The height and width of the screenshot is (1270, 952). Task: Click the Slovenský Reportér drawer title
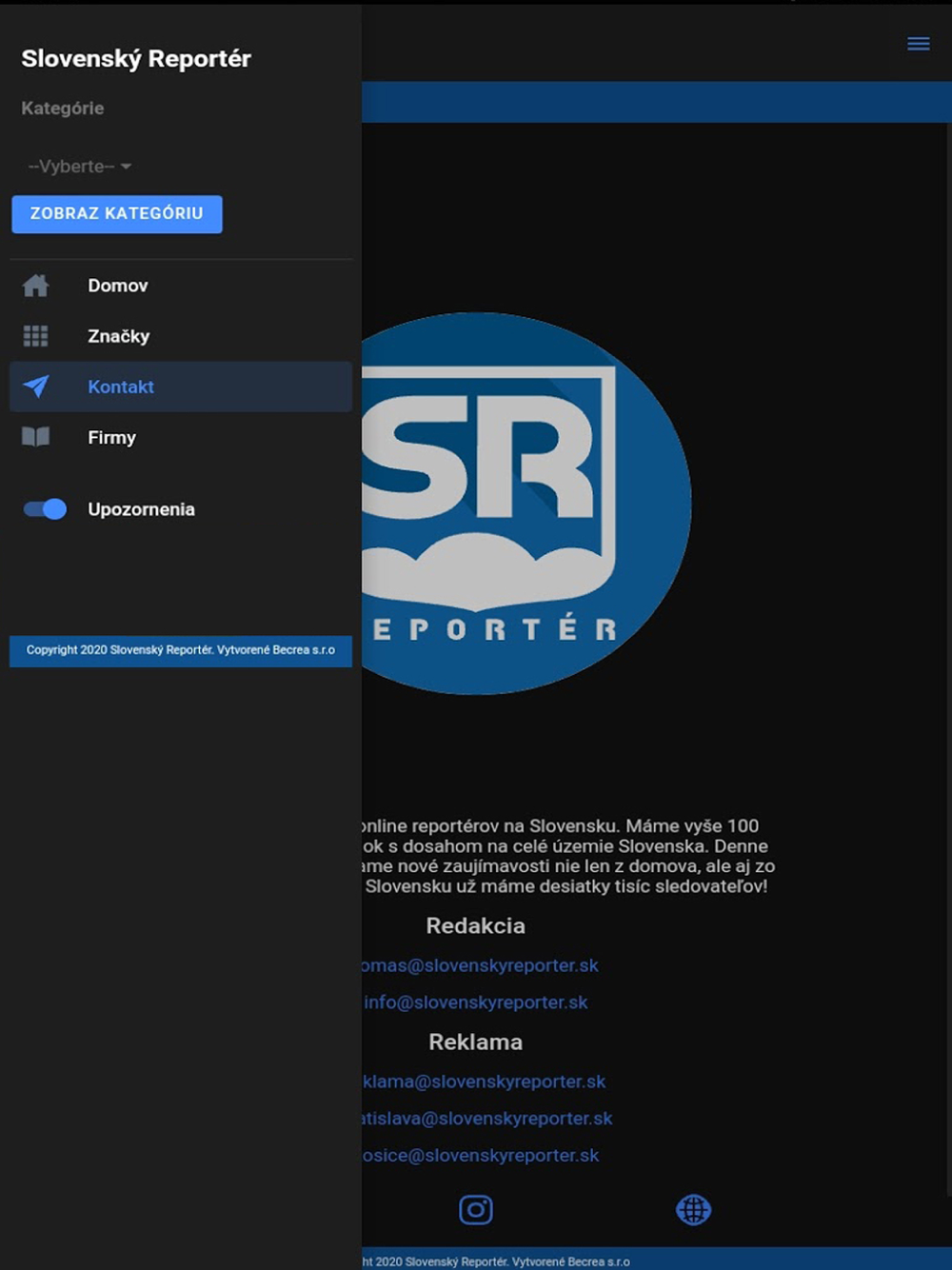136,59
